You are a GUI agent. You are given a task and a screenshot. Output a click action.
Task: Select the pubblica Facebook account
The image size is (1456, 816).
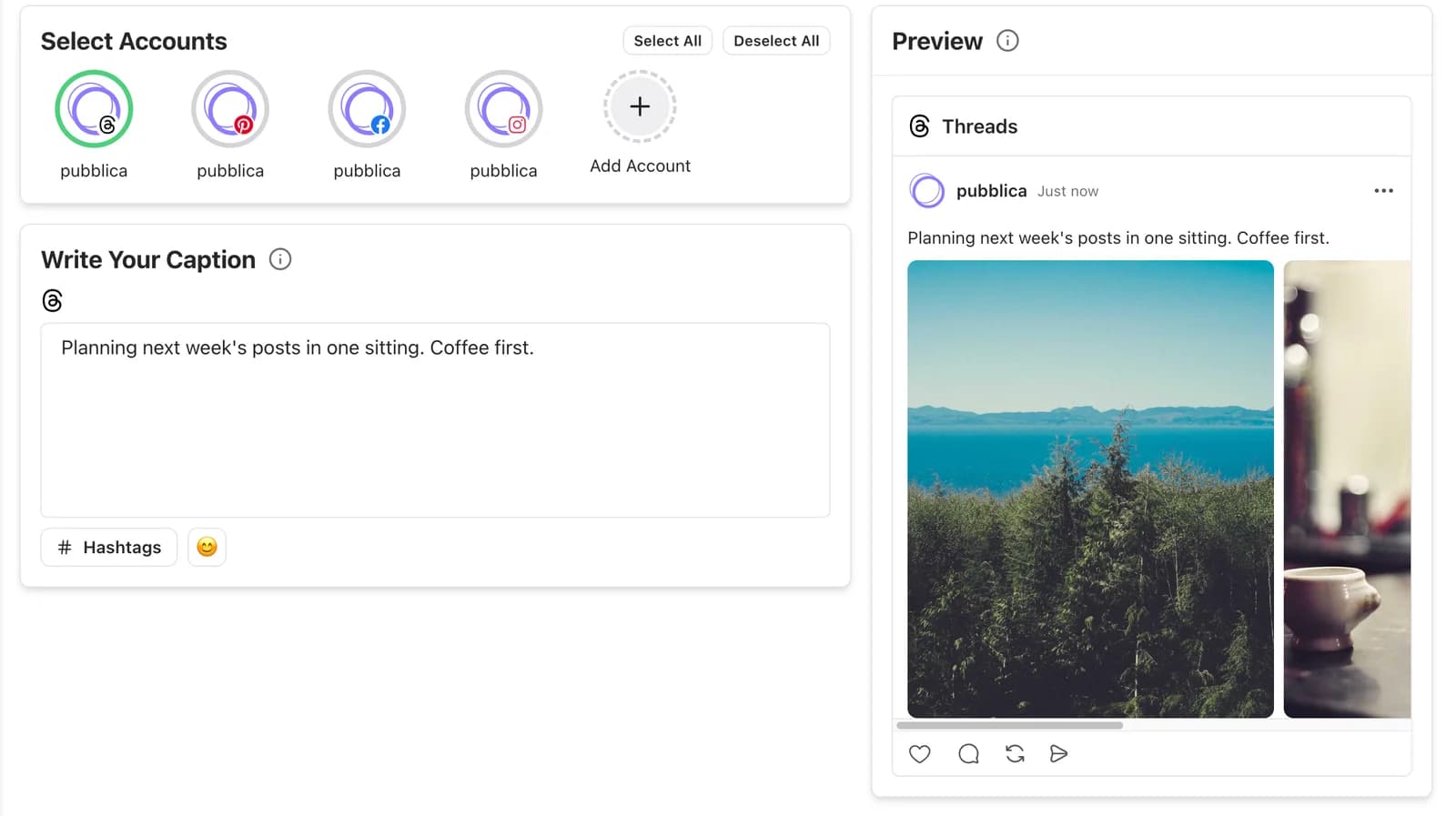pos(367,109)
